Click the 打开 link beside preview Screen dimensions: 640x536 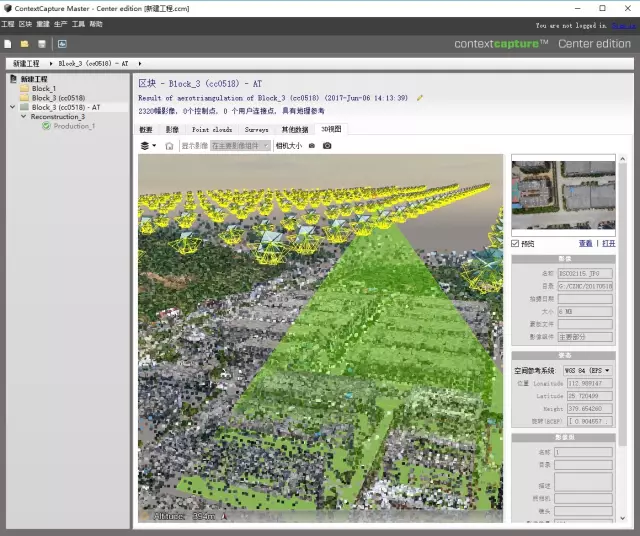click(x=608, y=243)
